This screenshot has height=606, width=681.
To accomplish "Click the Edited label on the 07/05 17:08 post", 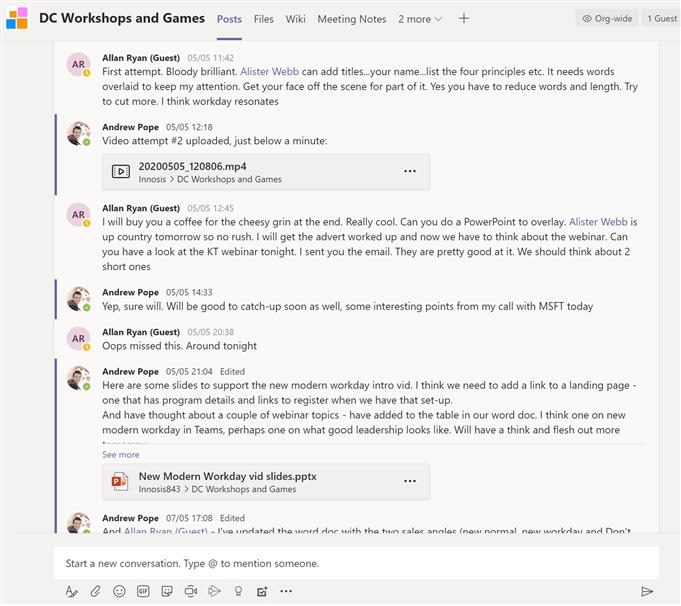I will pyautogui.click(x=232, y=518).
